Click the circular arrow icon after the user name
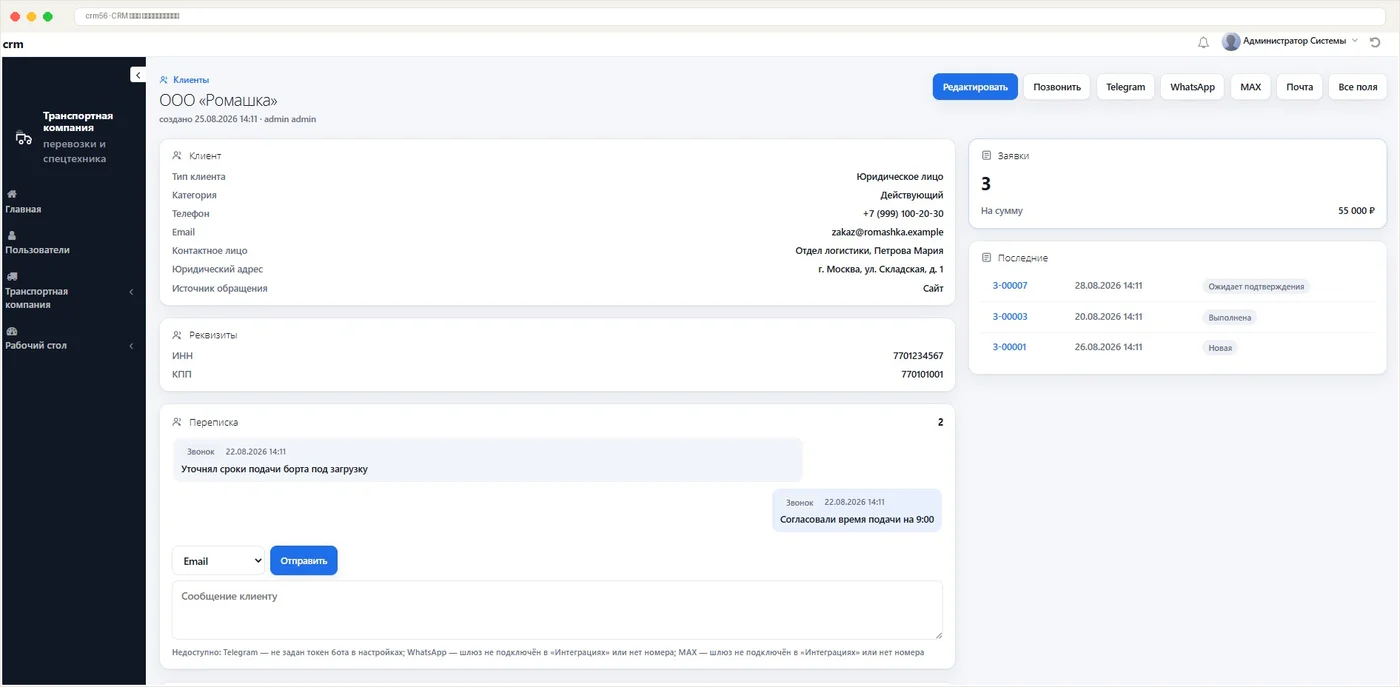 [x=1375, y=42]
